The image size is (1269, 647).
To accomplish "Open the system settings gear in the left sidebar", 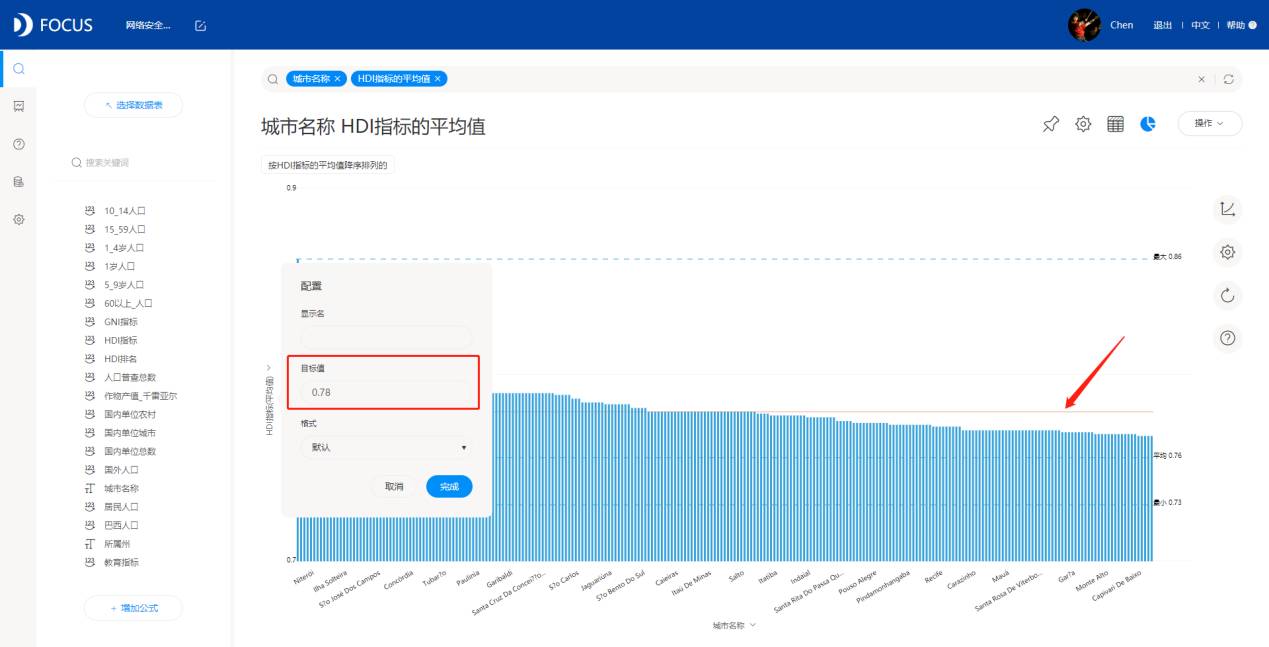I will pyautogui.click(x=18, y=219).
